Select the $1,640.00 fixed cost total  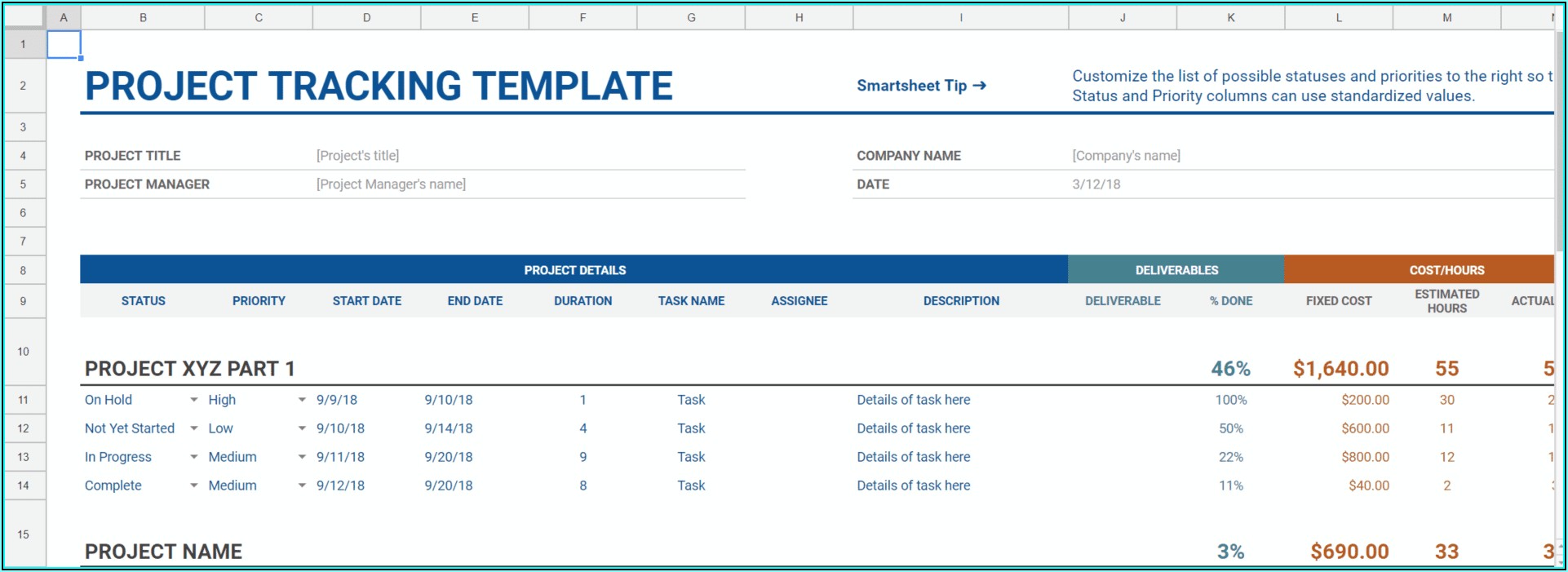click(x=1340, y=369)
